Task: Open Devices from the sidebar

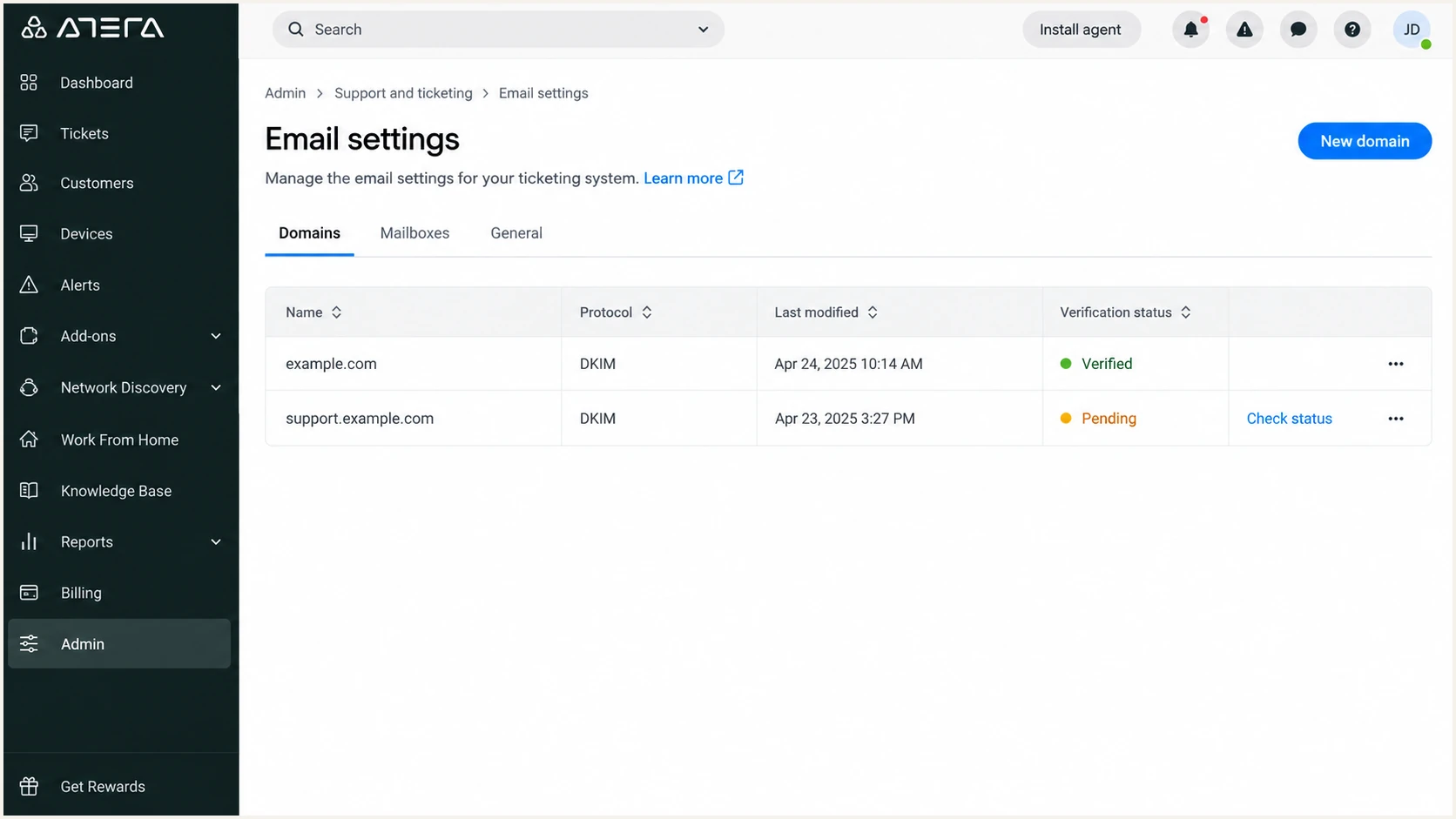Action: coord(119,233)
